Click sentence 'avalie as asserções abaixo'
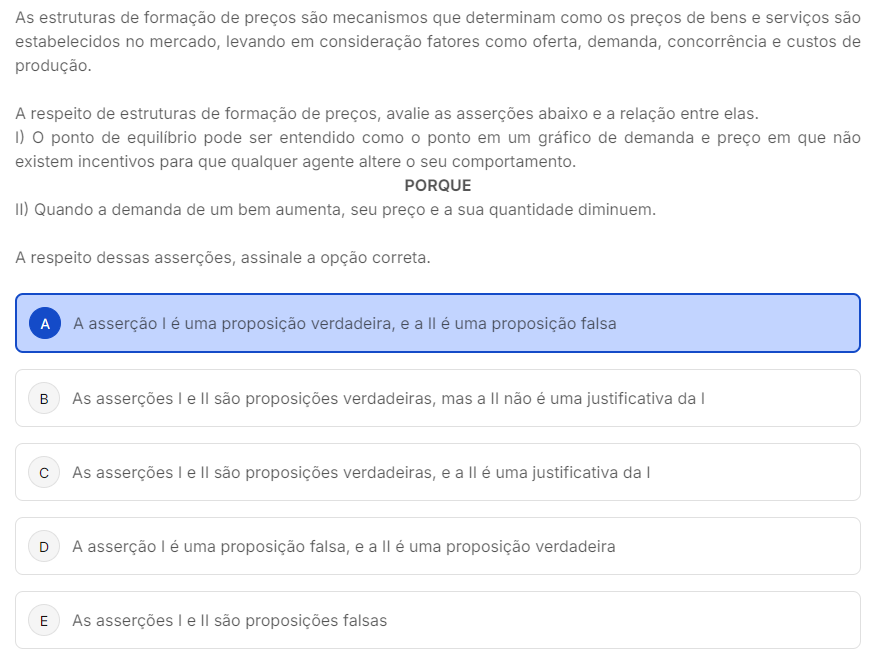 [x=387, y=113]
